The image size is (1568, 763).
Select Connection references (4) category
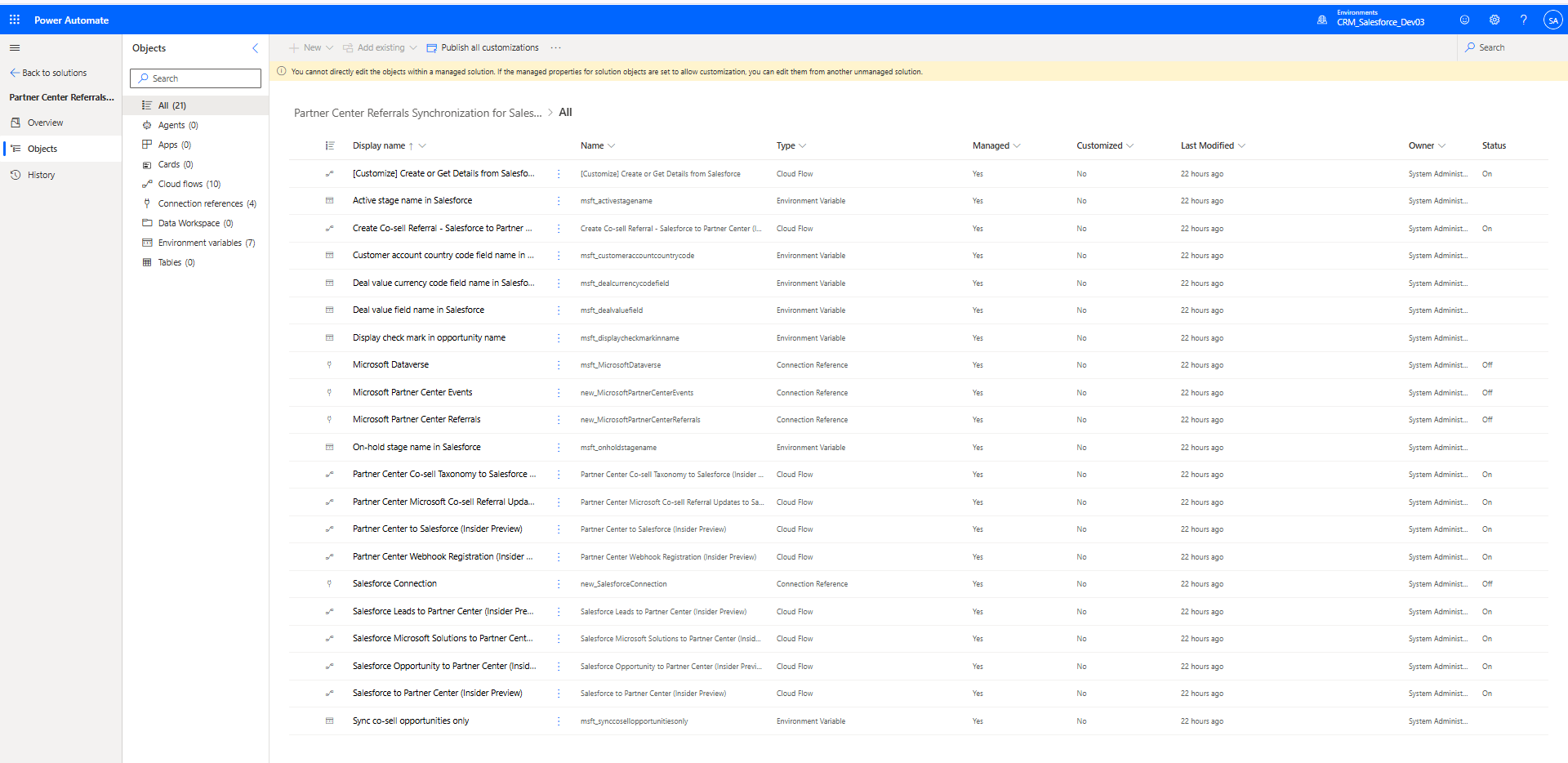point(207,203)
